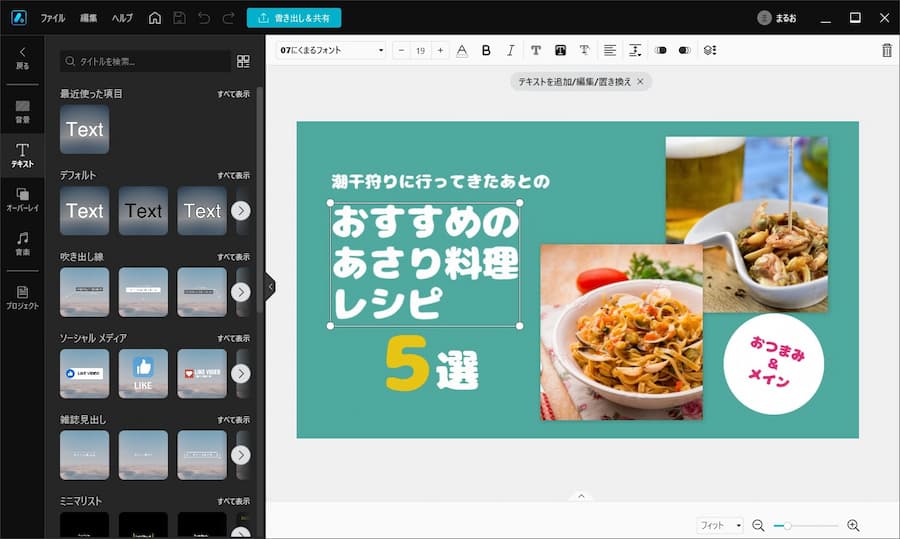
Task: Click the undo arrow icon
Action: pos(204,18)
